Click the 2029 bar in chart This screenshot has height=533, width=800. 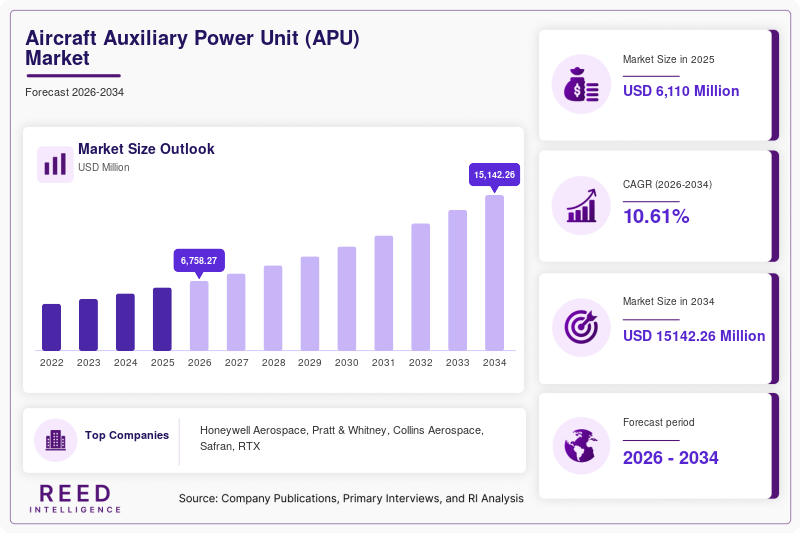310,303
